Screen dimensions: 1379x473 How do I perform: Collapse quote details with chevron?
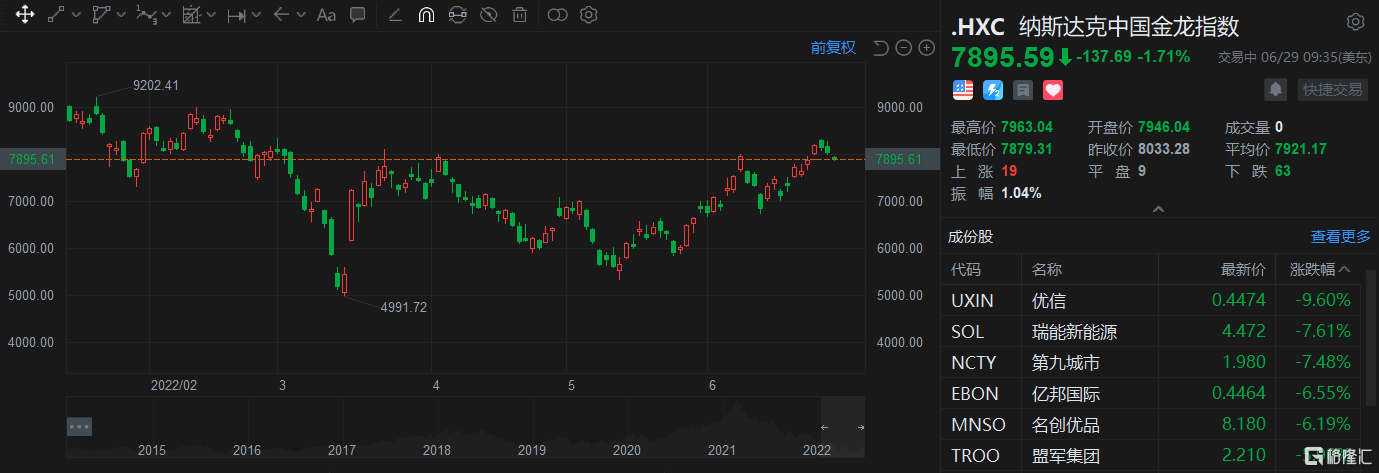point(1158,210)
